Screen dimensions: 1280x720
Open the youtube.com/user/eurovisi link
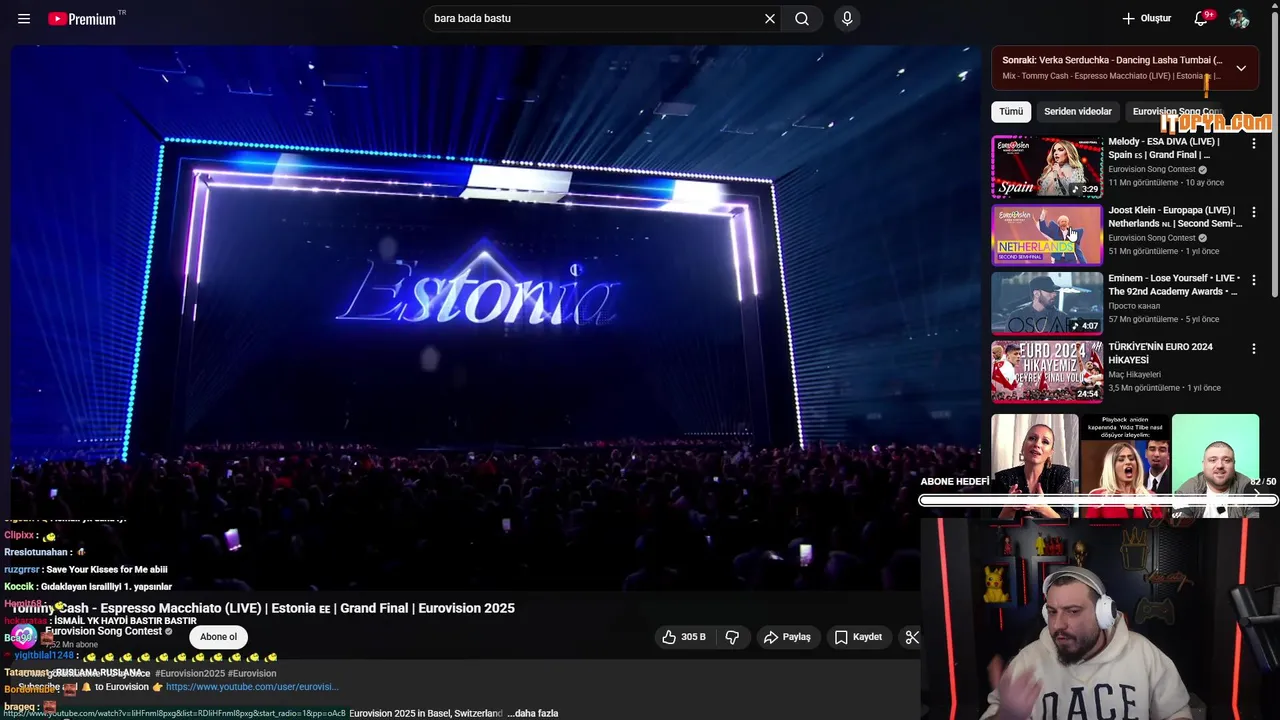(252, 687)
